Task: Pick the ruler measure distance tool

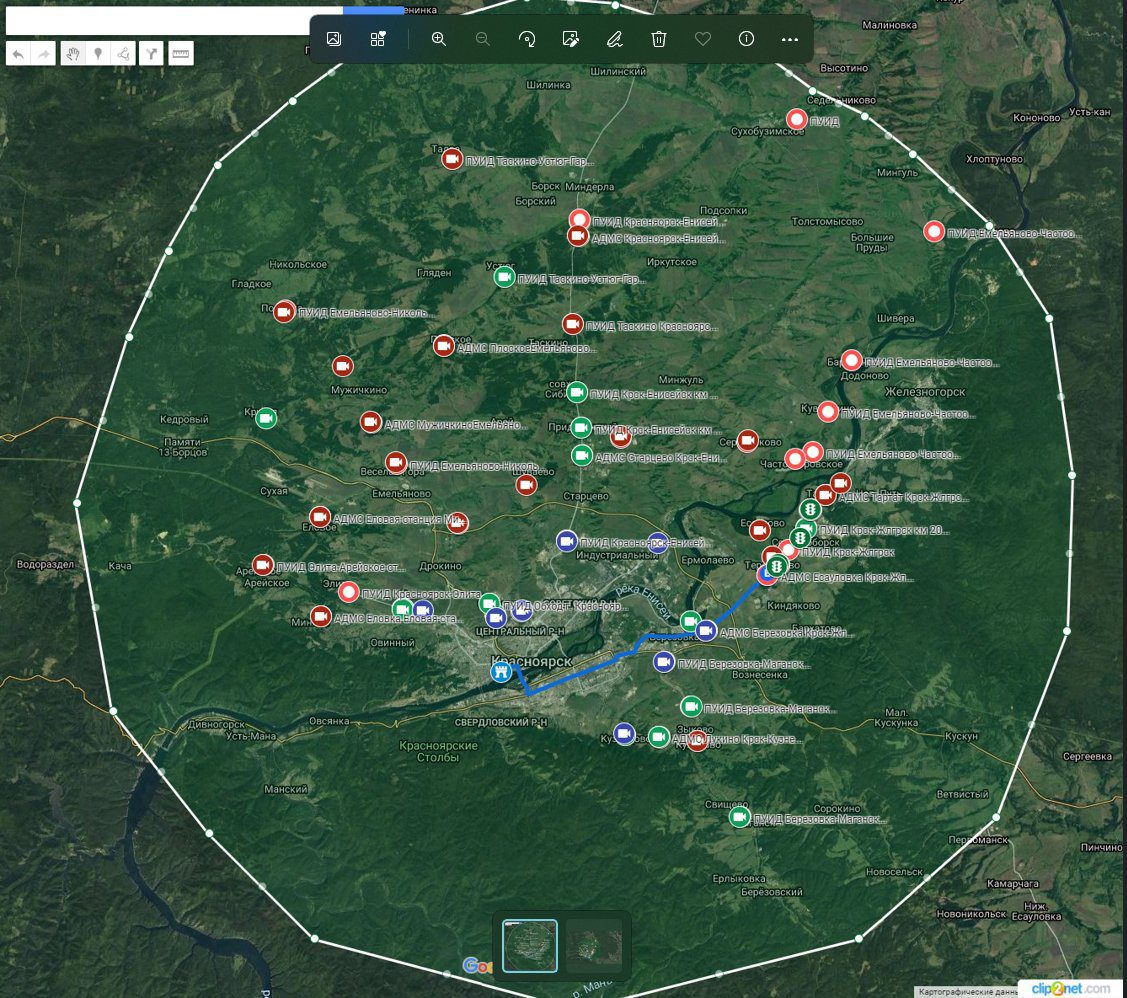Action: (x=180, y=53)
